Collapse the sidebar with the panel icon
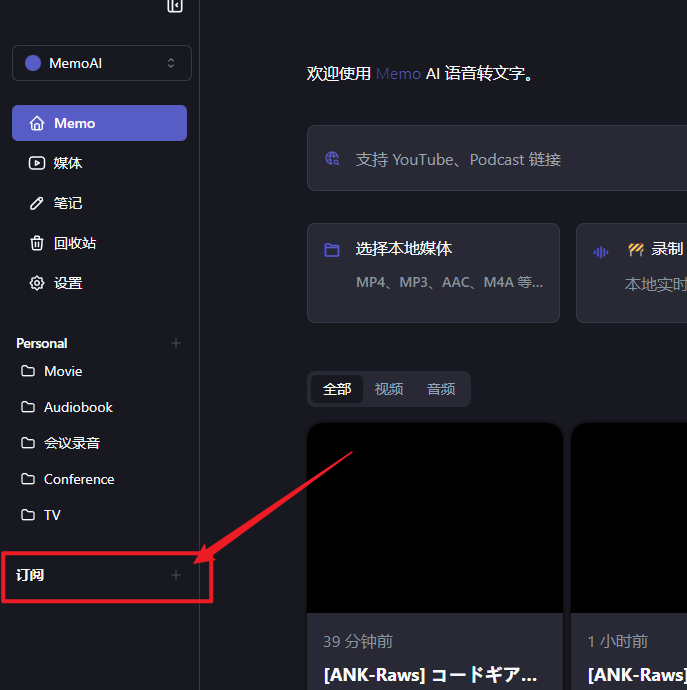The height and width of the screenshot is (690, 687). pos(175,6)
